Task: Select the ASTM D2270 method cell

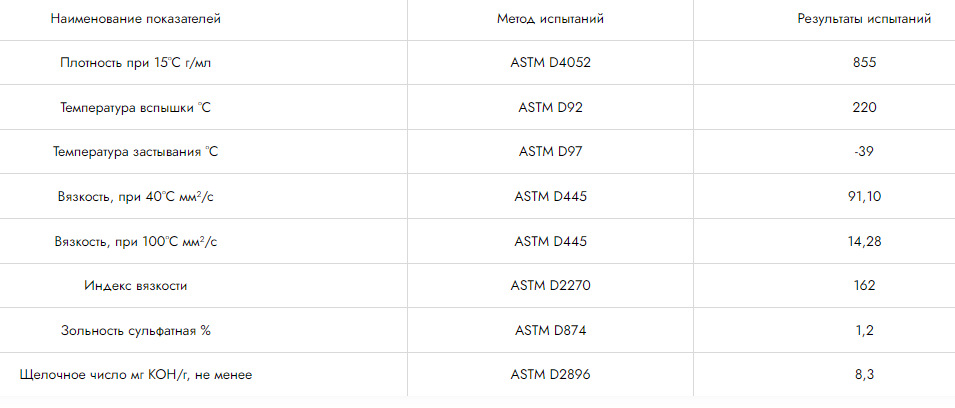Action: tap(550, 286)
